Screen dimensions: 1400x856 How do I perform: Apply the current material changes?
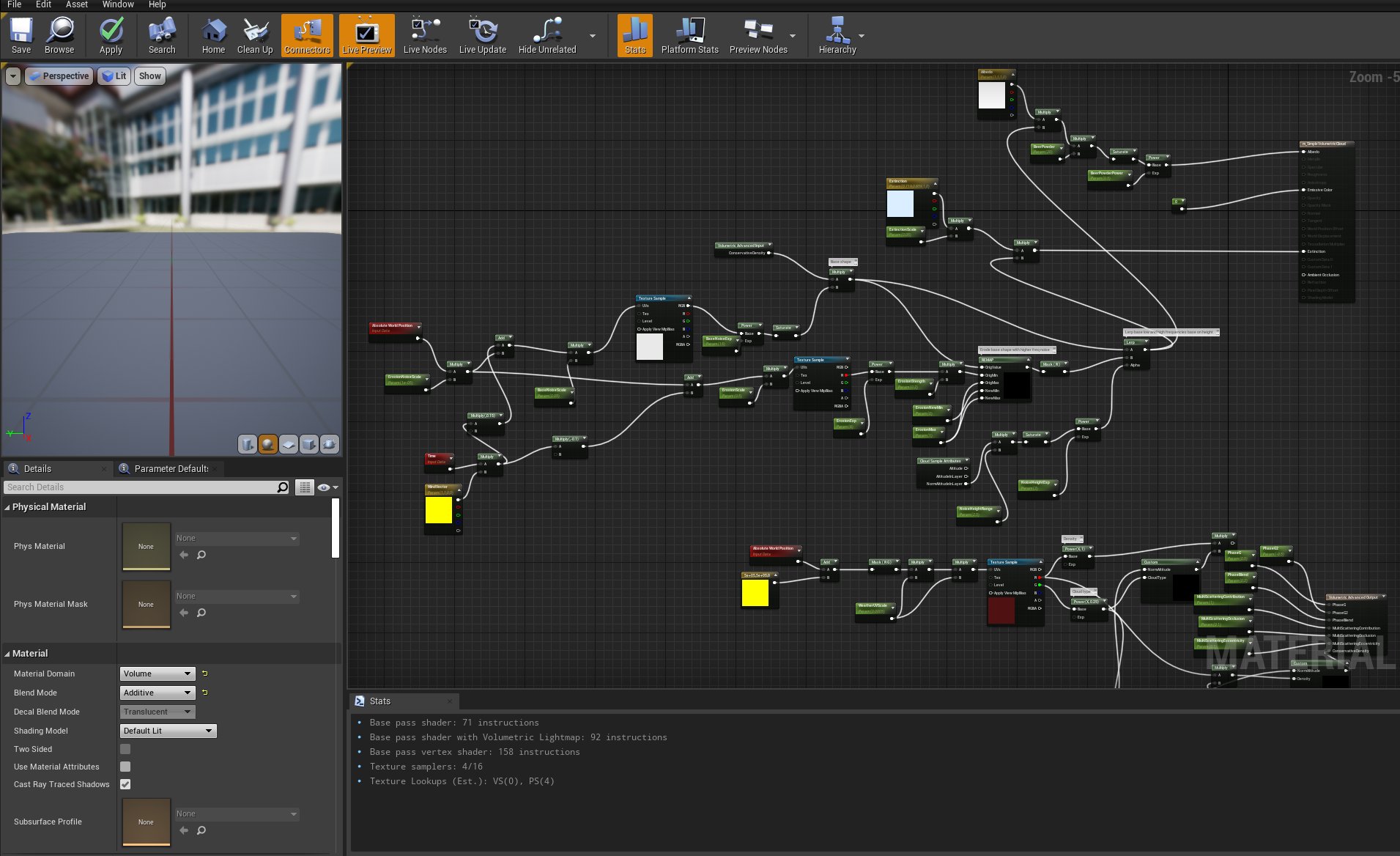point(111,34)
